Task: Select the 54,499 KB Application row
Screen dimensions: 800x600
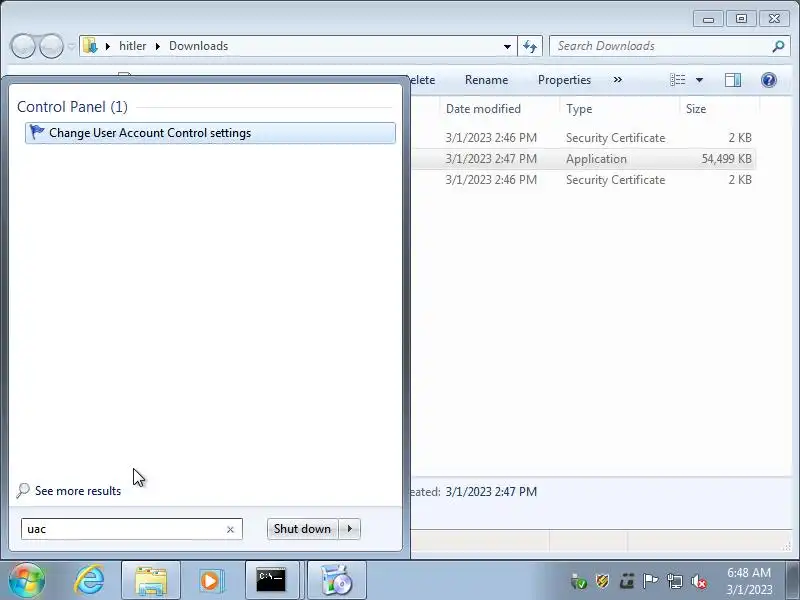Action: (584, 159)
